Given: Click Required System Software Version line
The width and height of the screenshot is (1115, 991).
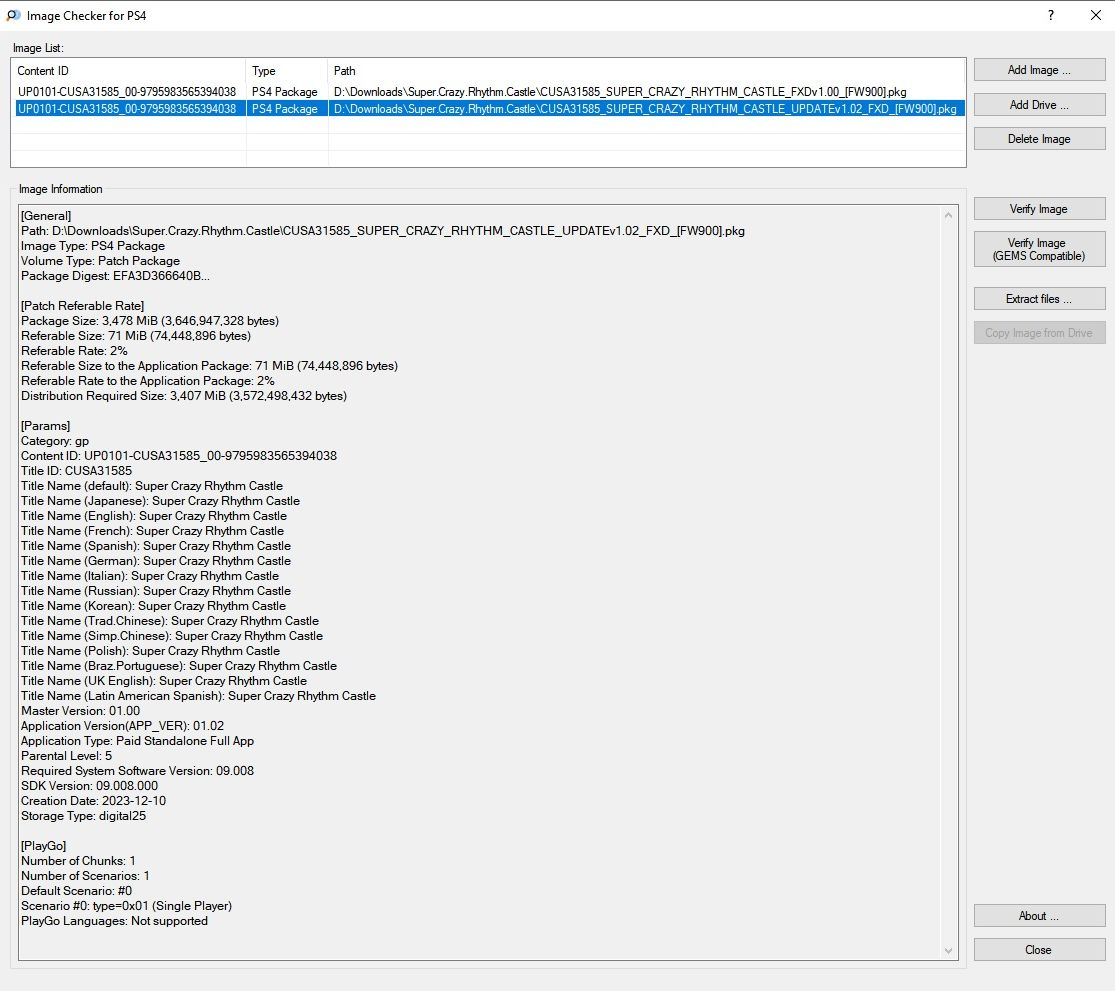Looking at the screenshot, I should [137, 771].
